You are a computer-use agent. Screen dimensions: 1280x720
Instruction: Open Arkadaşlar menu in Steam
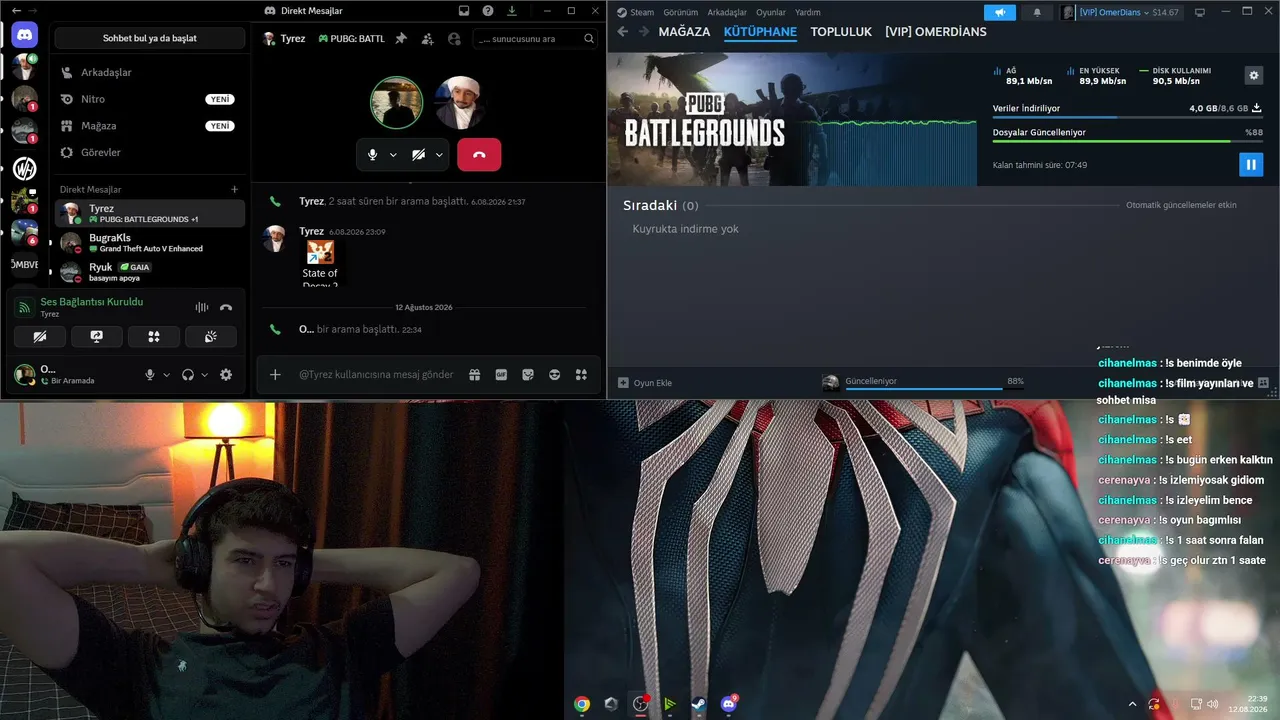pos(727,12)
